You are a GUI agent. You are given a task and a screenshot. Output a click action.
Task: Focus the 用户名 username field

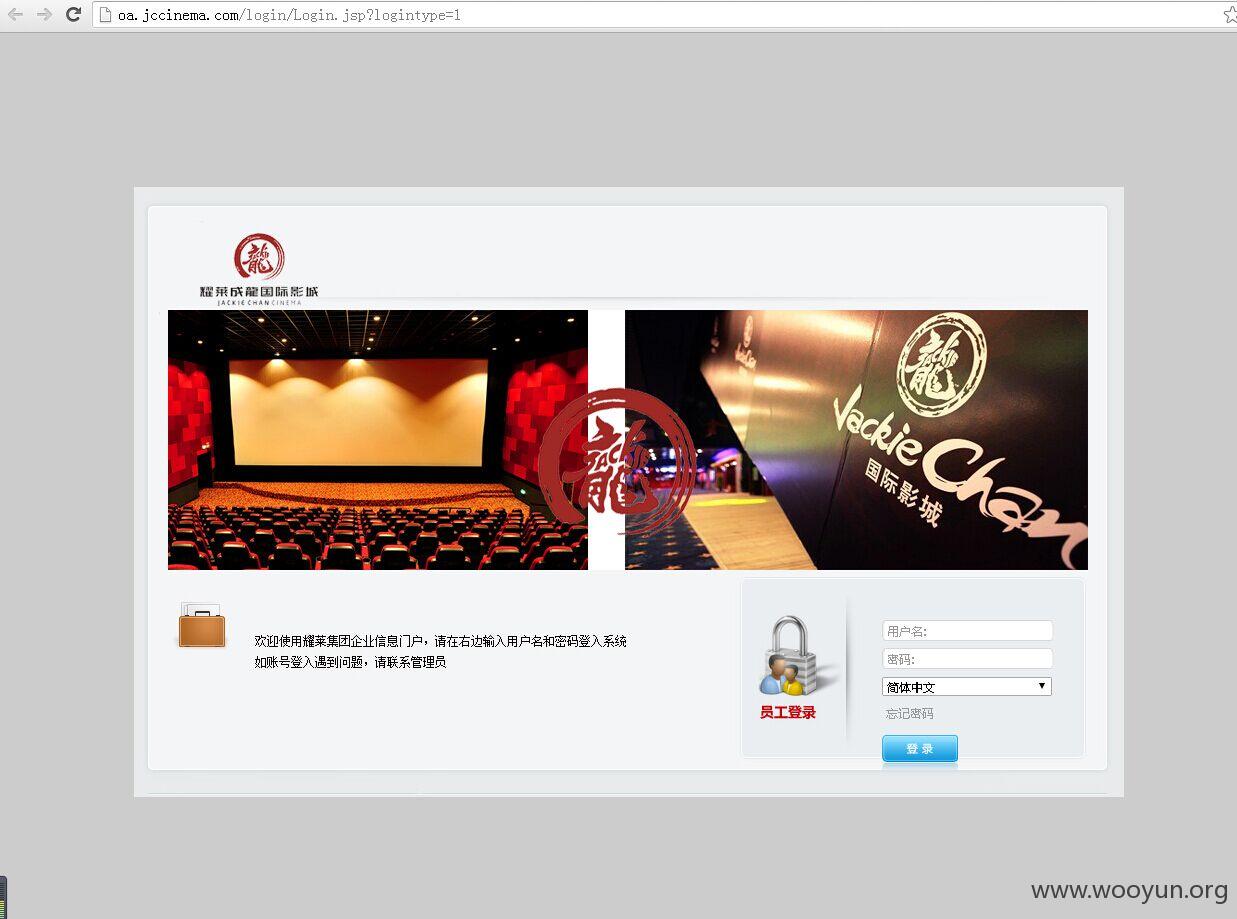[x=967, y=631]
